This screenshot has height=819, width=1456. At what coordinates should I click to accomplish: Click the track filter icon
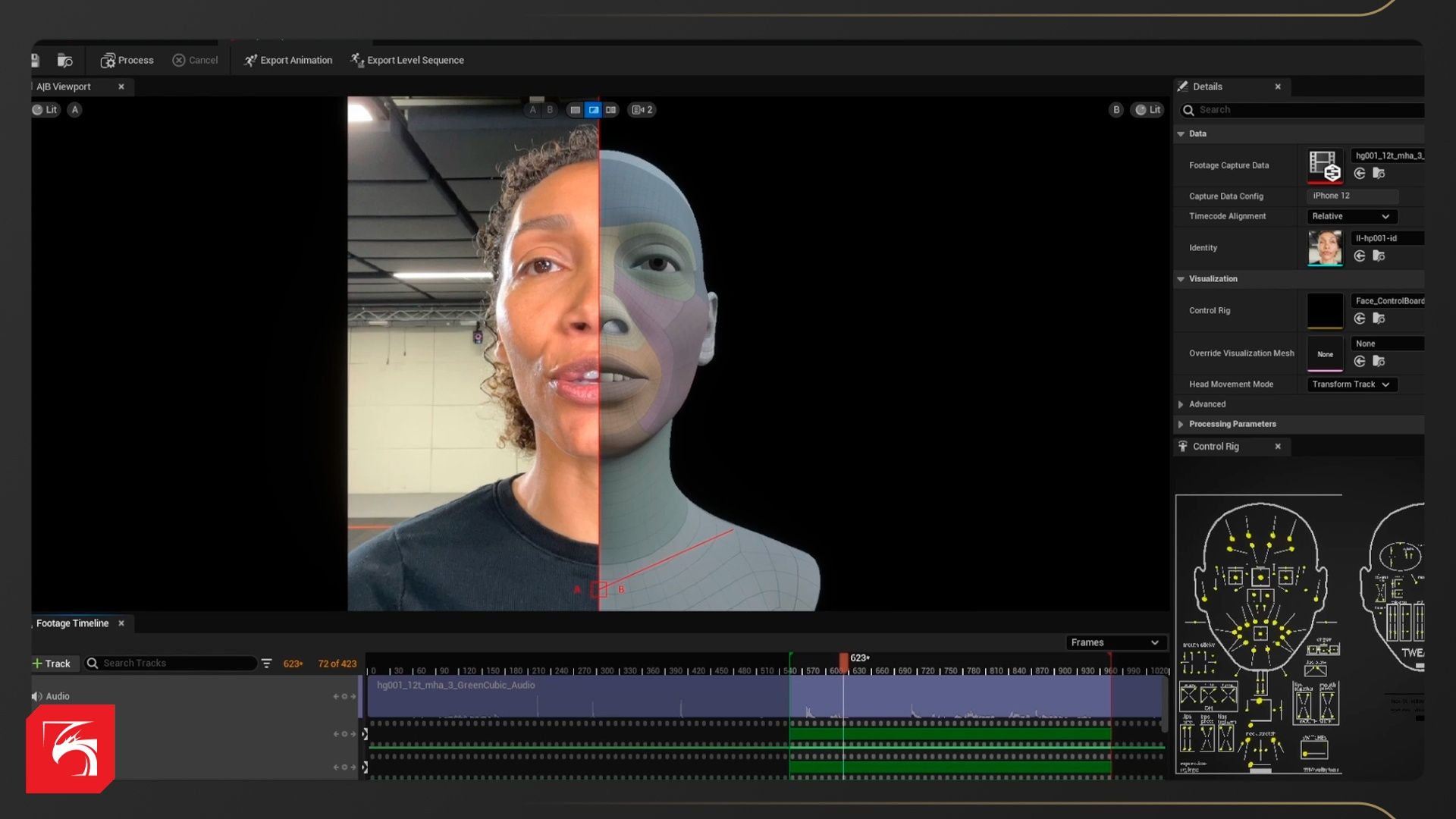(x=267, y=664)
